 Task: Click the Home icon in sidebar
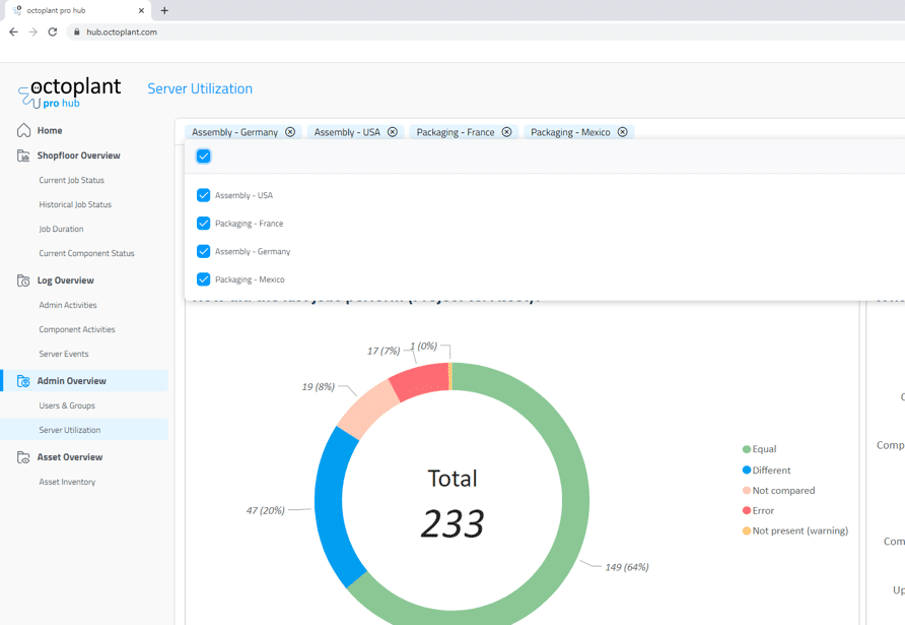[x=23, y=131]
